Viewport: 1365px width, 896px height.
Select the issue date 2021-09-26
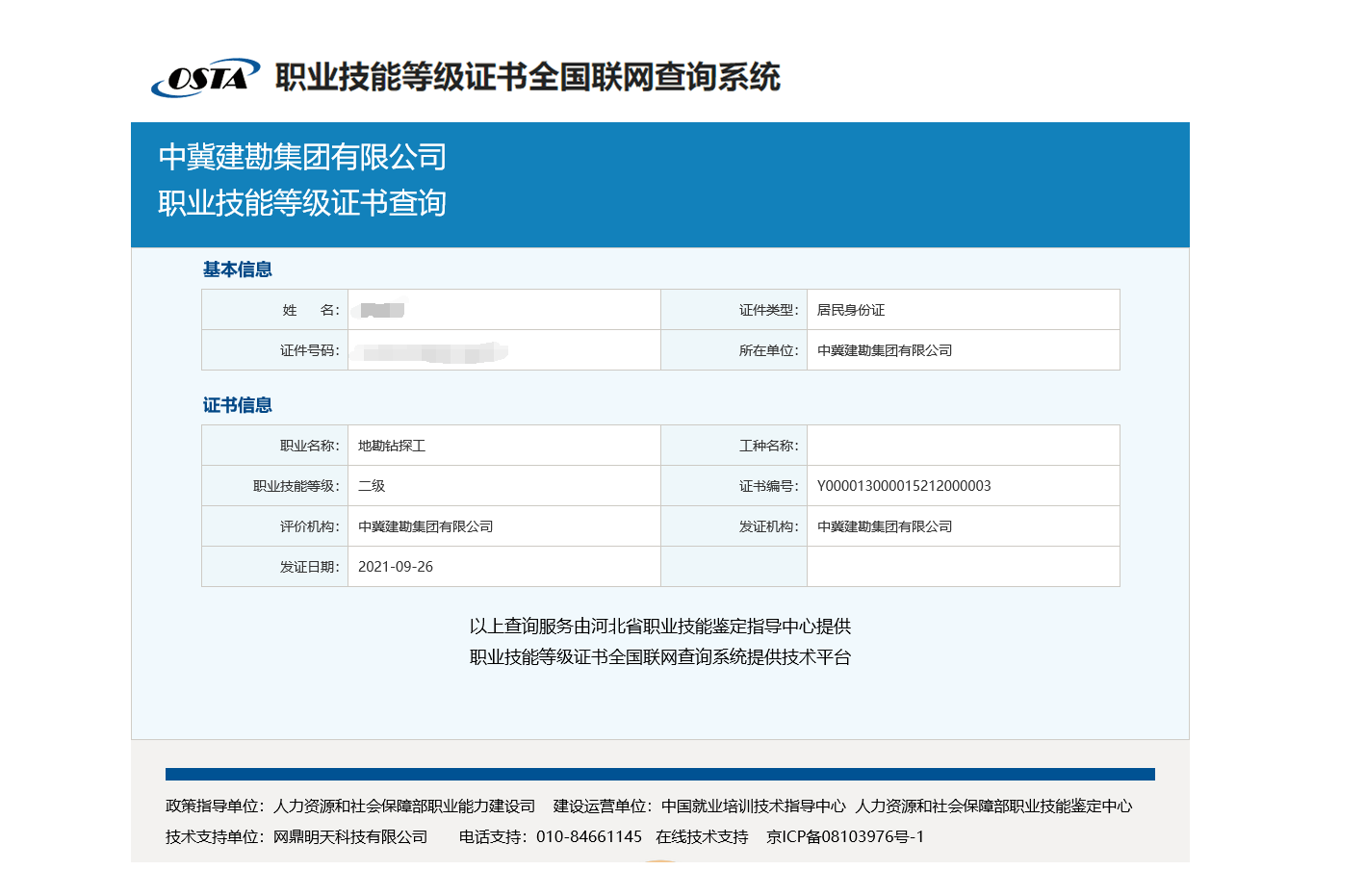pos(395,567)
